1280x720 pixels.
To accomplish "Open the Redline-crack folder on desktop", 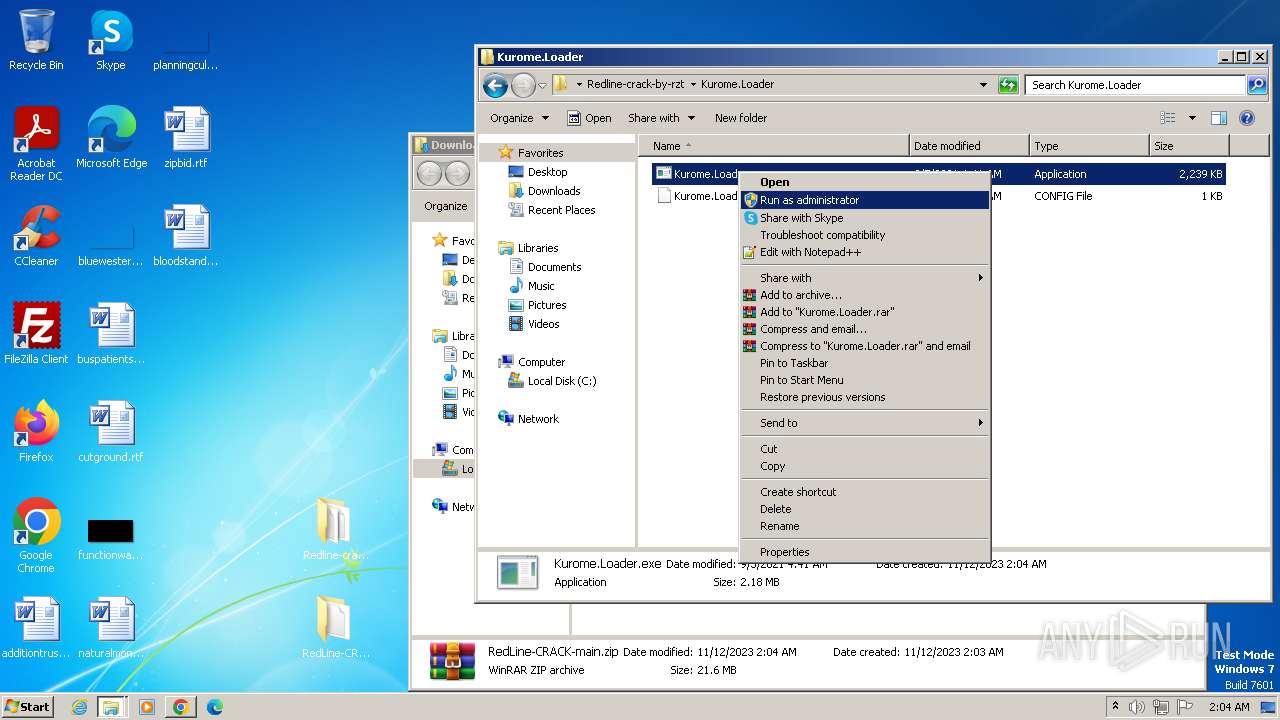I will [x=335, y=530].
